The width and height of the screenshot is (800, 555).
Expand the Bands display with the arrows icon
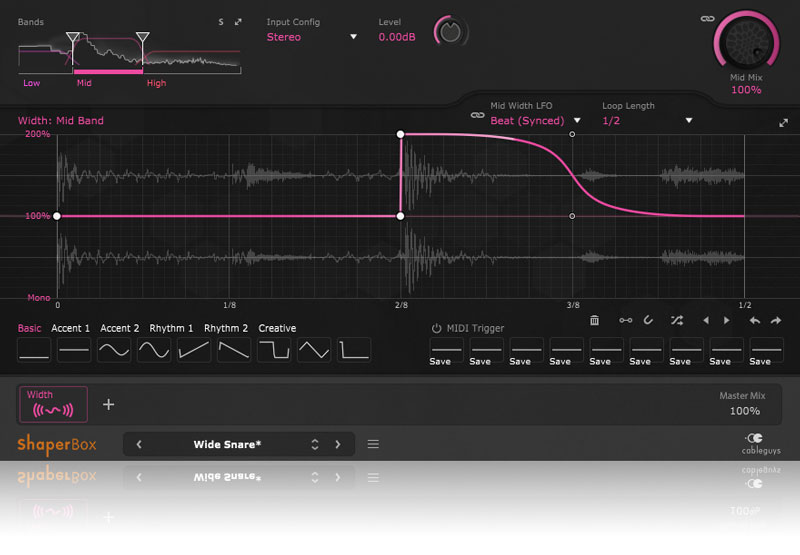pos(238,21)
